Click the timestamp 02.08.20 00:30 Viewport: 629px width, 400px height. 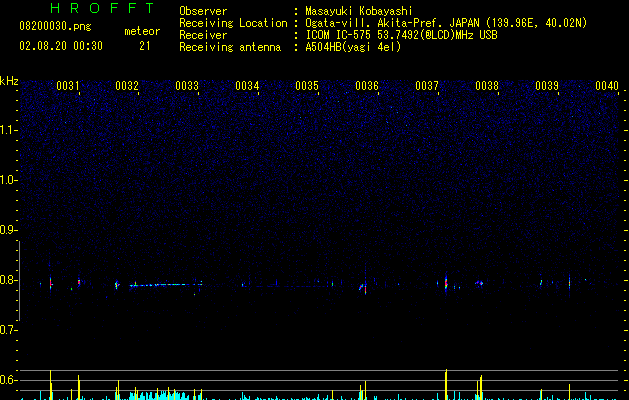[61, 46]
